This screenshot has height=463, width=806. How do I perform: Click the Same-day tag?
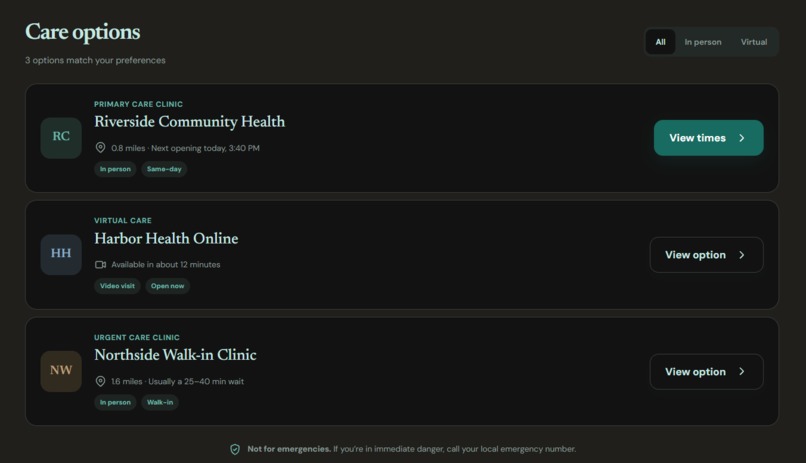(164, 169)
